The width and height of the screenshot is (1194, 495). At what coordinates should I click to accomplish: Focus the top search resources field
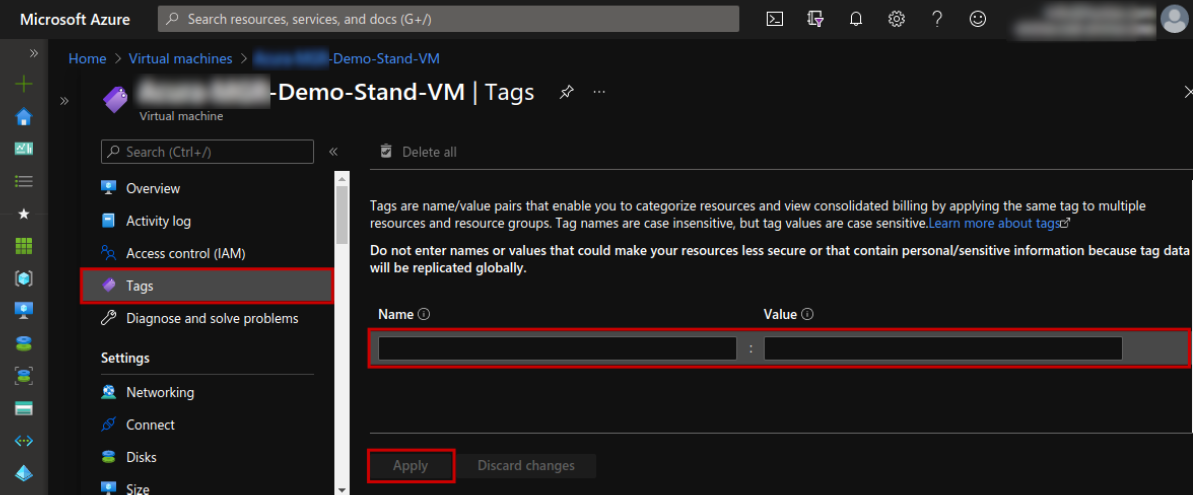[x=449, y=19]
